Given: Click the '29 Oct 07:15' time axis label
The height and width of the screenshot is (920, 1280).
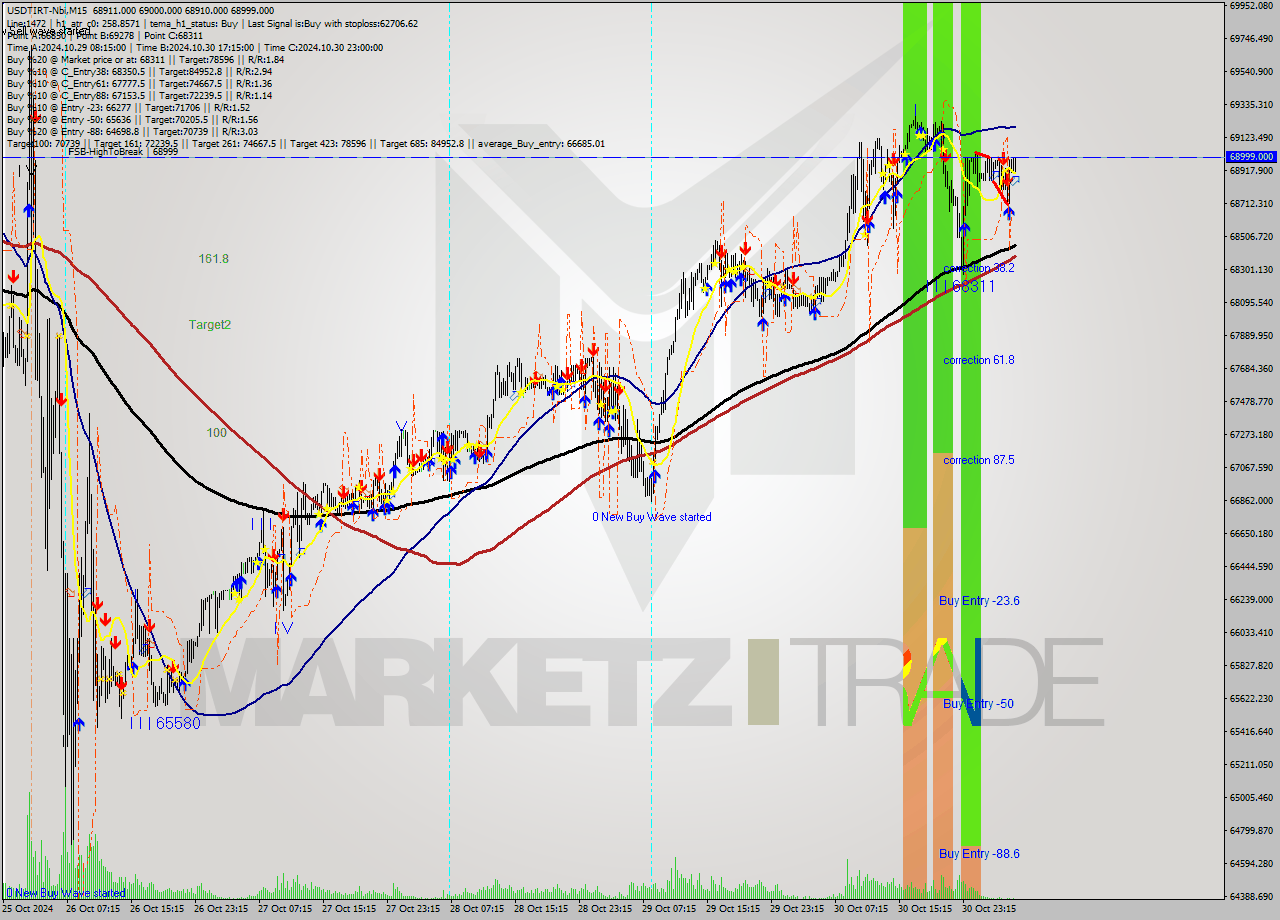Looking at the screenshot, I should [x=669, y=909].
